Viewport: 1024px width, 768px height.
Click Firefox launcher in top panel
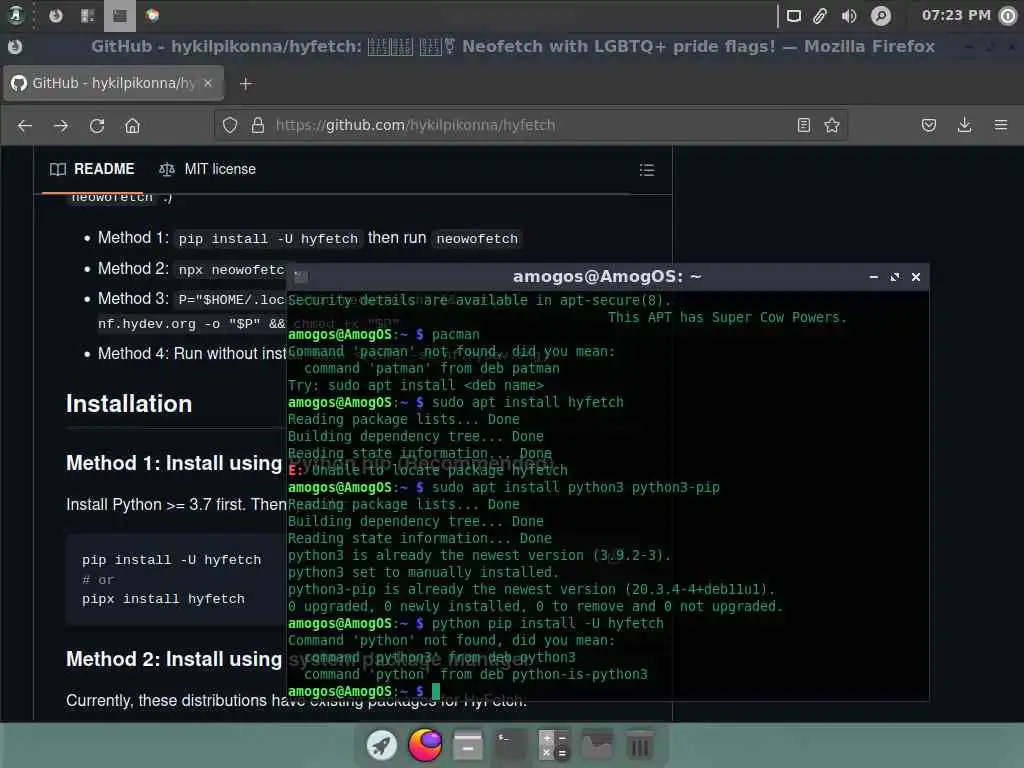tap(56, 15)
